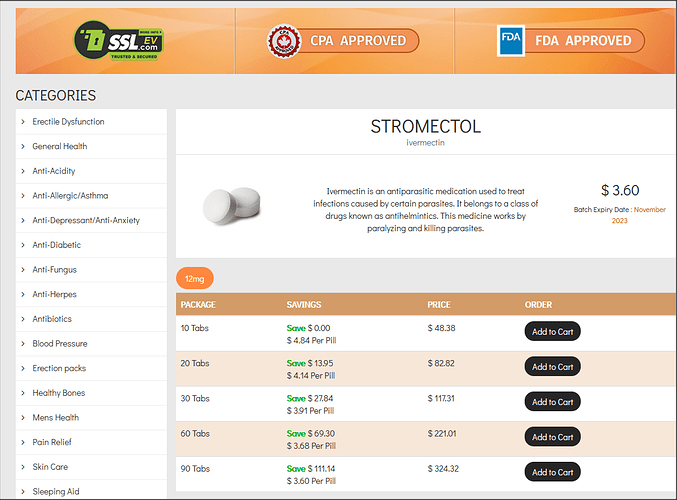Click the $ 117.31 price cell
Image resolution: width=677 pixels, height=500 pixels.
pos(441,398)
